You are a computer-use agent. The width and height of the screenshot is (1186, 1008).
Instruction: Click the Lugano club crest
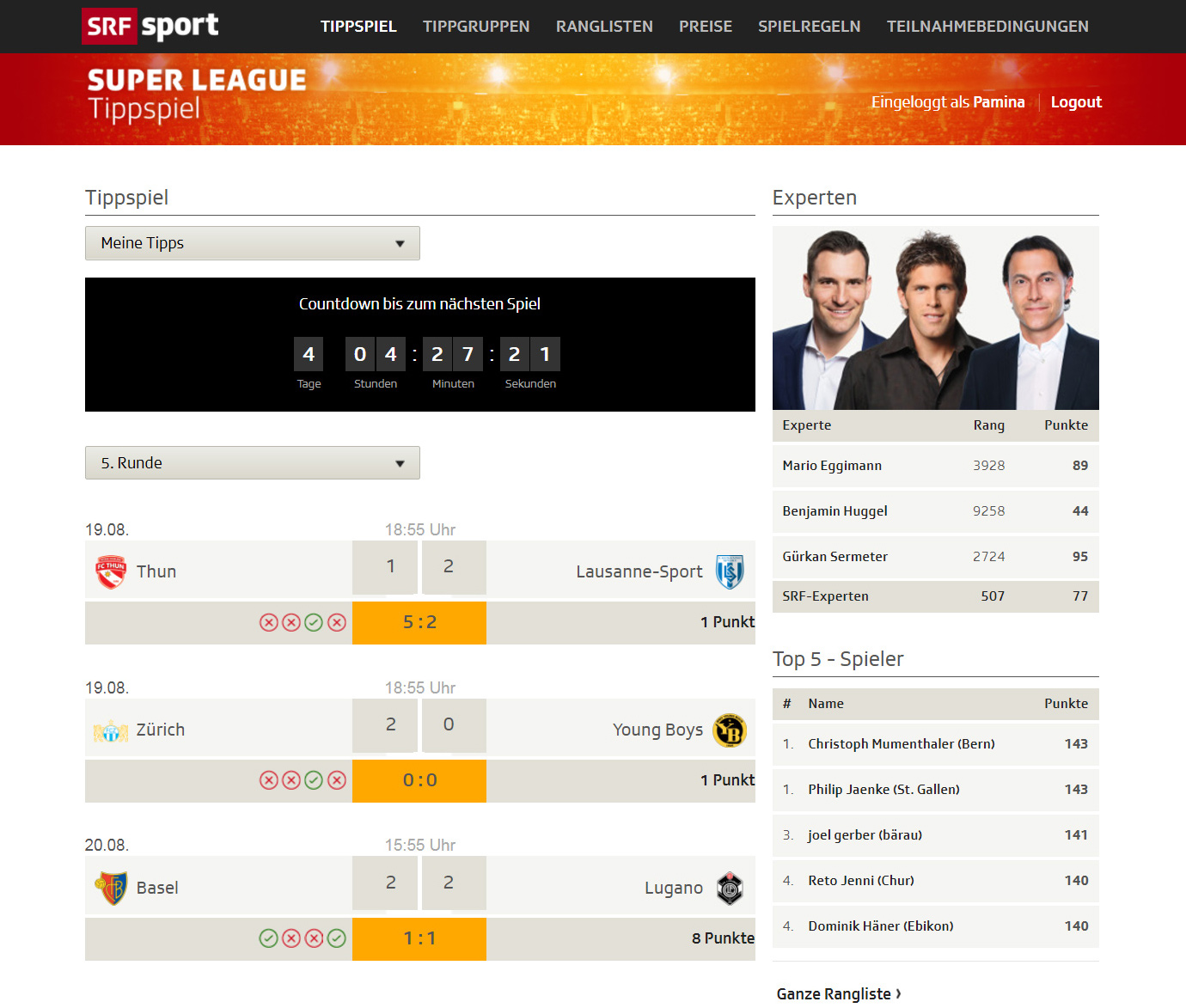coord(730,888)
